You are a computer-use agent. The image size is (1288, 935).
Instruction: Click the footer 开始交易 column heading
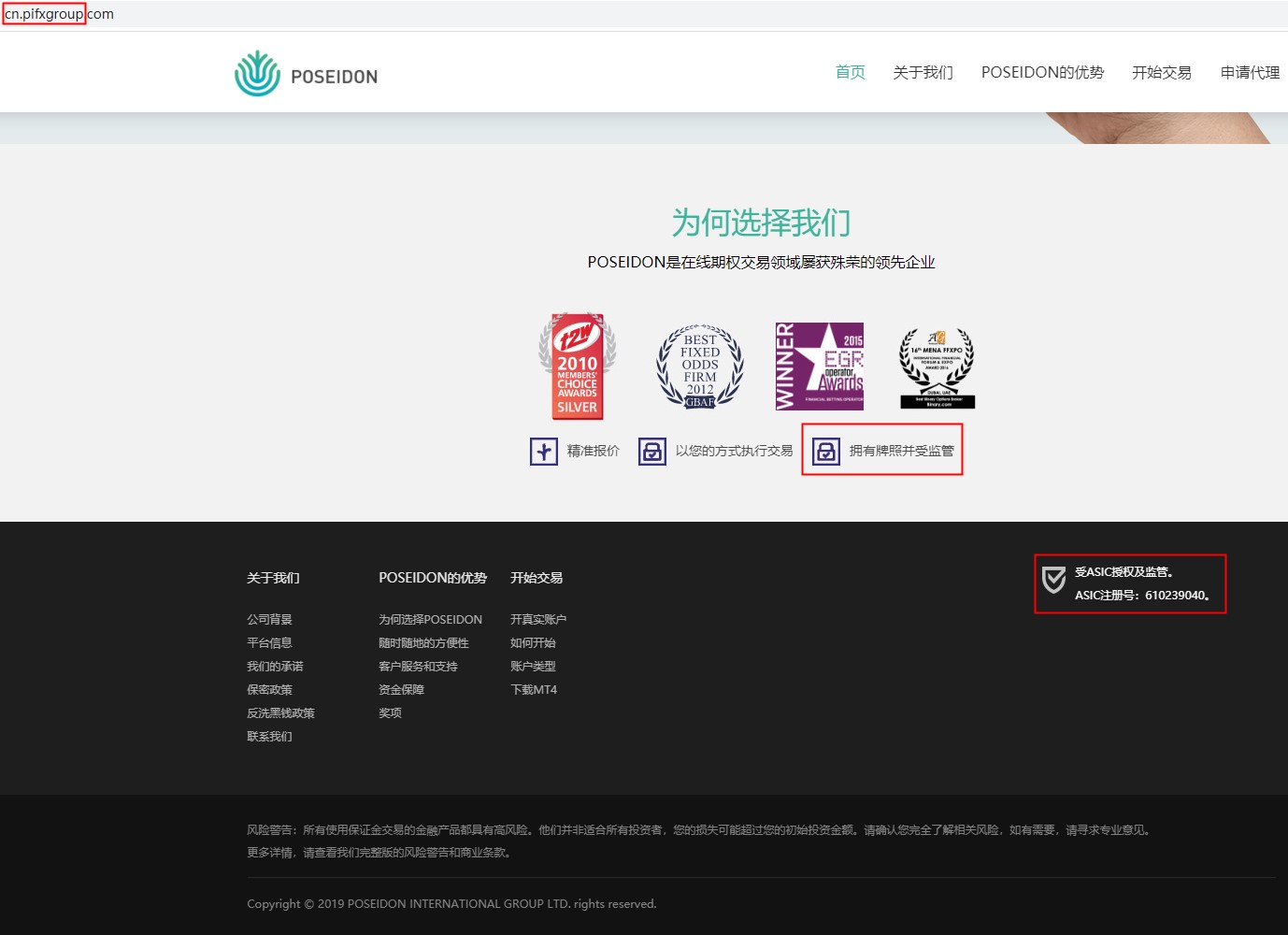pos(537,578)
